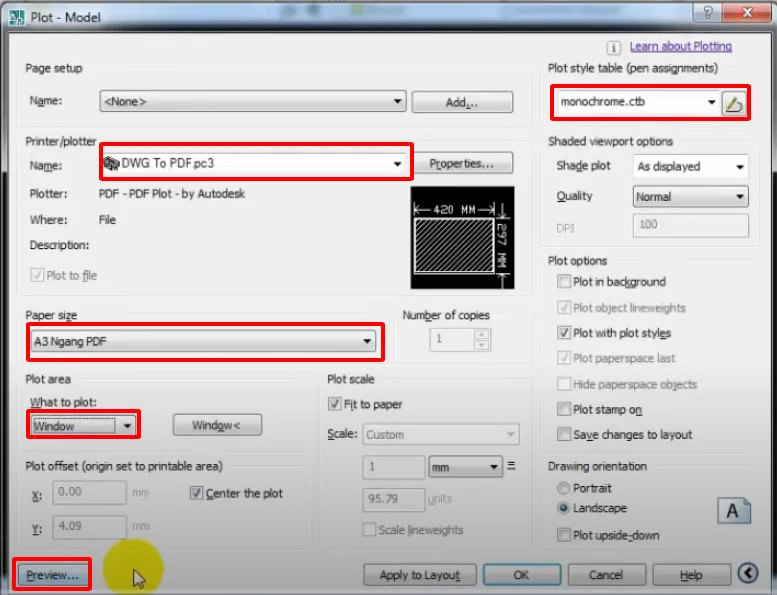Click the OK button
Image resolution: width=777 pixels, height=595 pixels.
(x=521, y=575)
